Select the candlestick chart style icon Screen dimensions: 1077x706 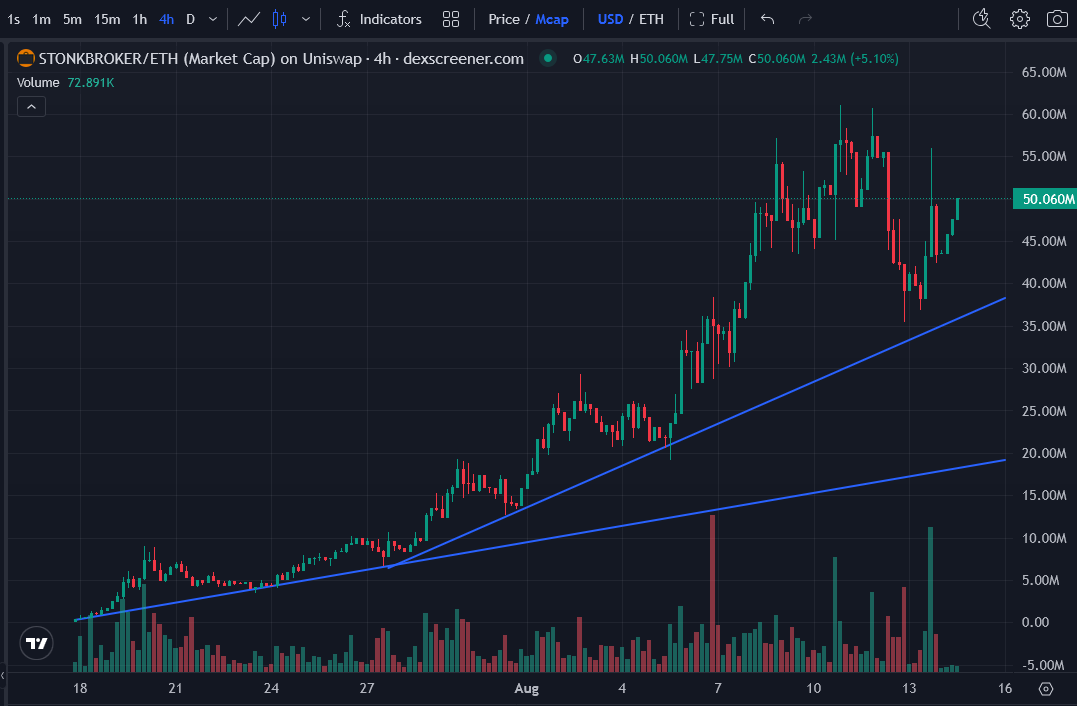click(x=280, y=19)
